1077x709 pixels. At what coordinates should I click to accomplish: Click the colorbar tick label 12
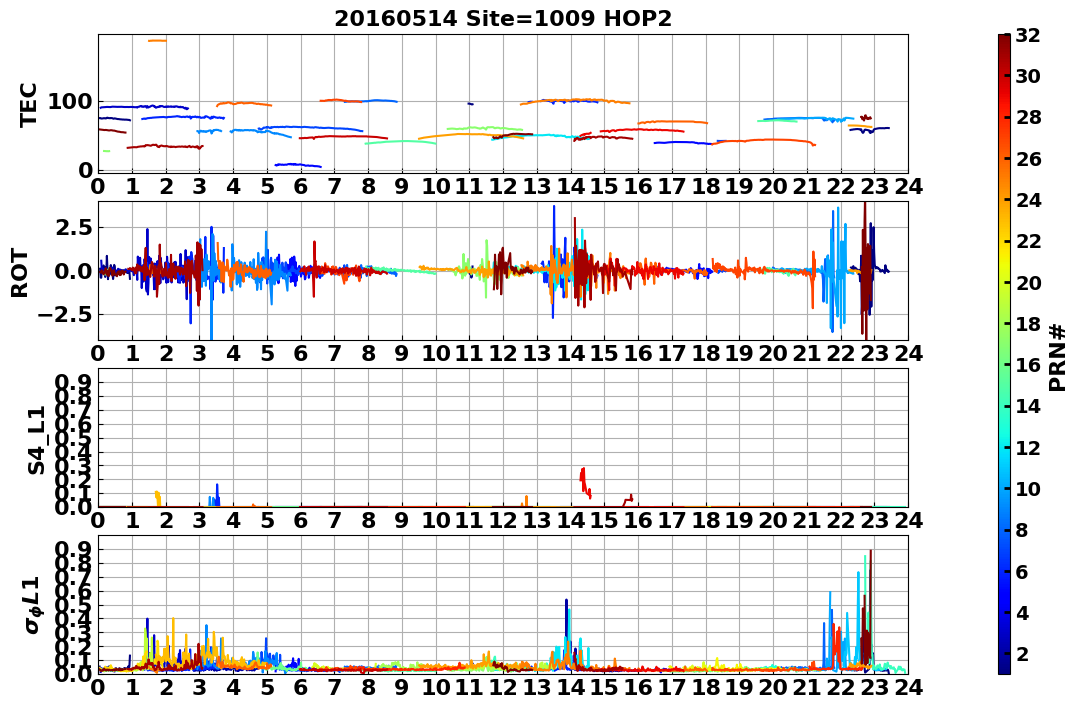click(x=1027, y=447)
